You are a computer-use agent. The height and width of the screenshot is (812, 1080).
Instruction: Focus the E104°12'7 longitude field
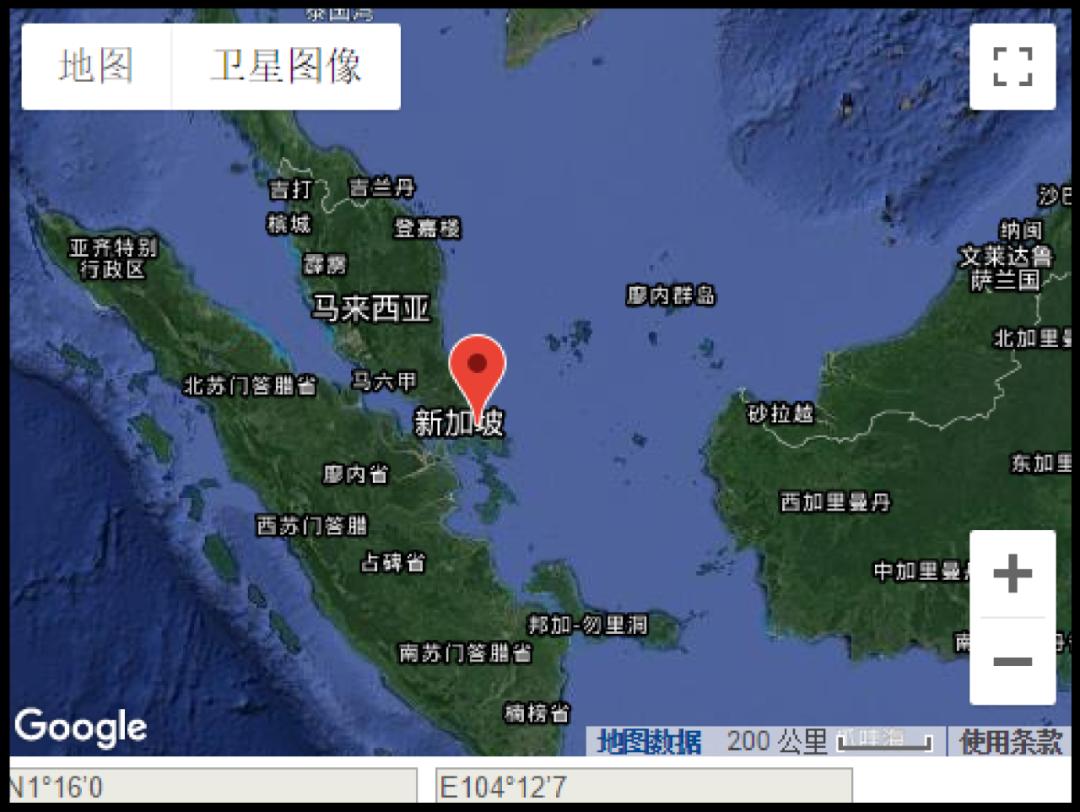tap(644, 787)
